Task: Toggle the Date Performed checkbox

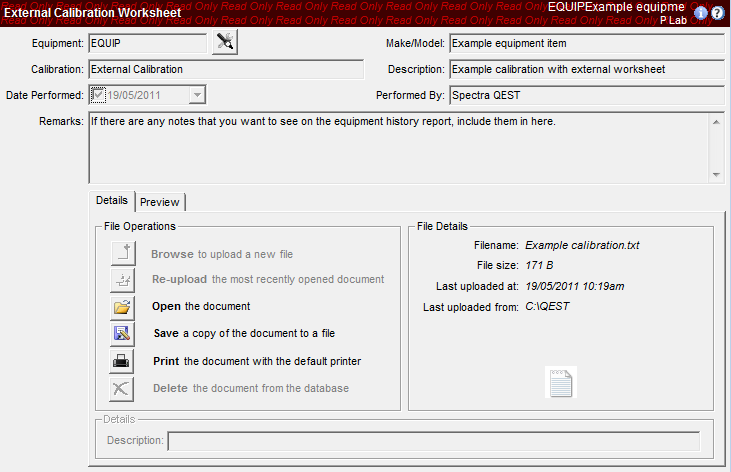Action: tap(97, 95)
